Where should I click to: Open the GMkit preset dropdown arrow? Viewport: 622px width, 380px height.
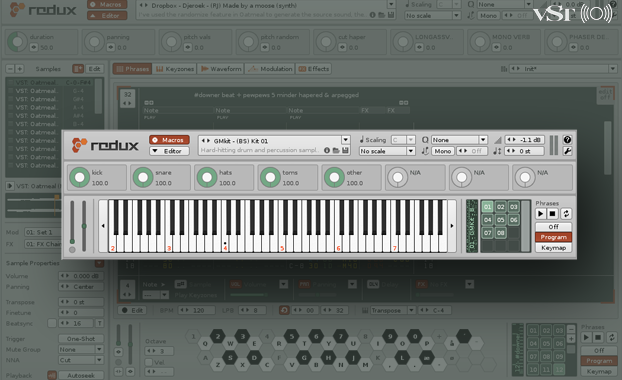(346, 140)
